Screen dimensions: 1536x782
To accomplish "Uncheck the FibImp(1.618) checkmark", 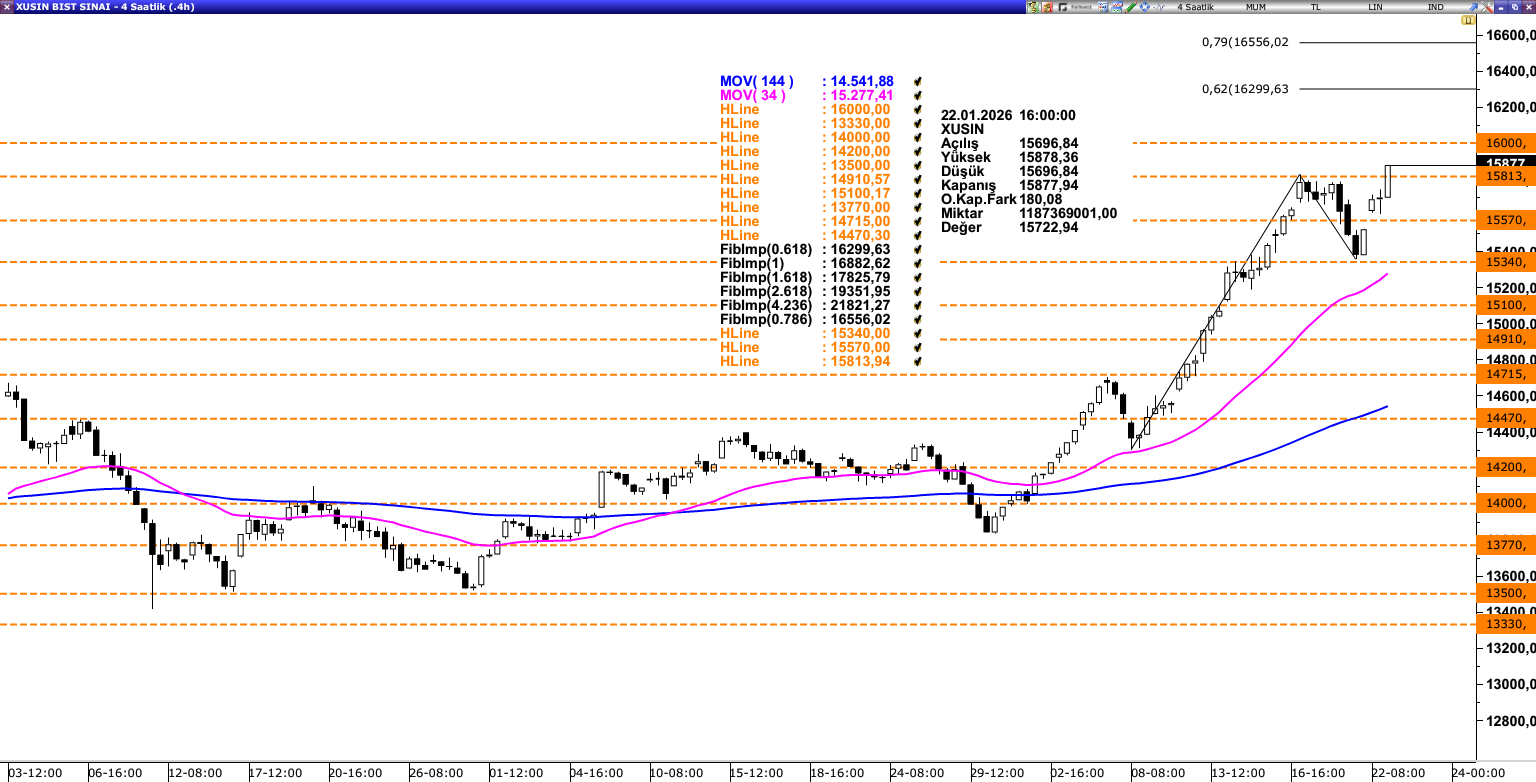I will coord(917,277).
